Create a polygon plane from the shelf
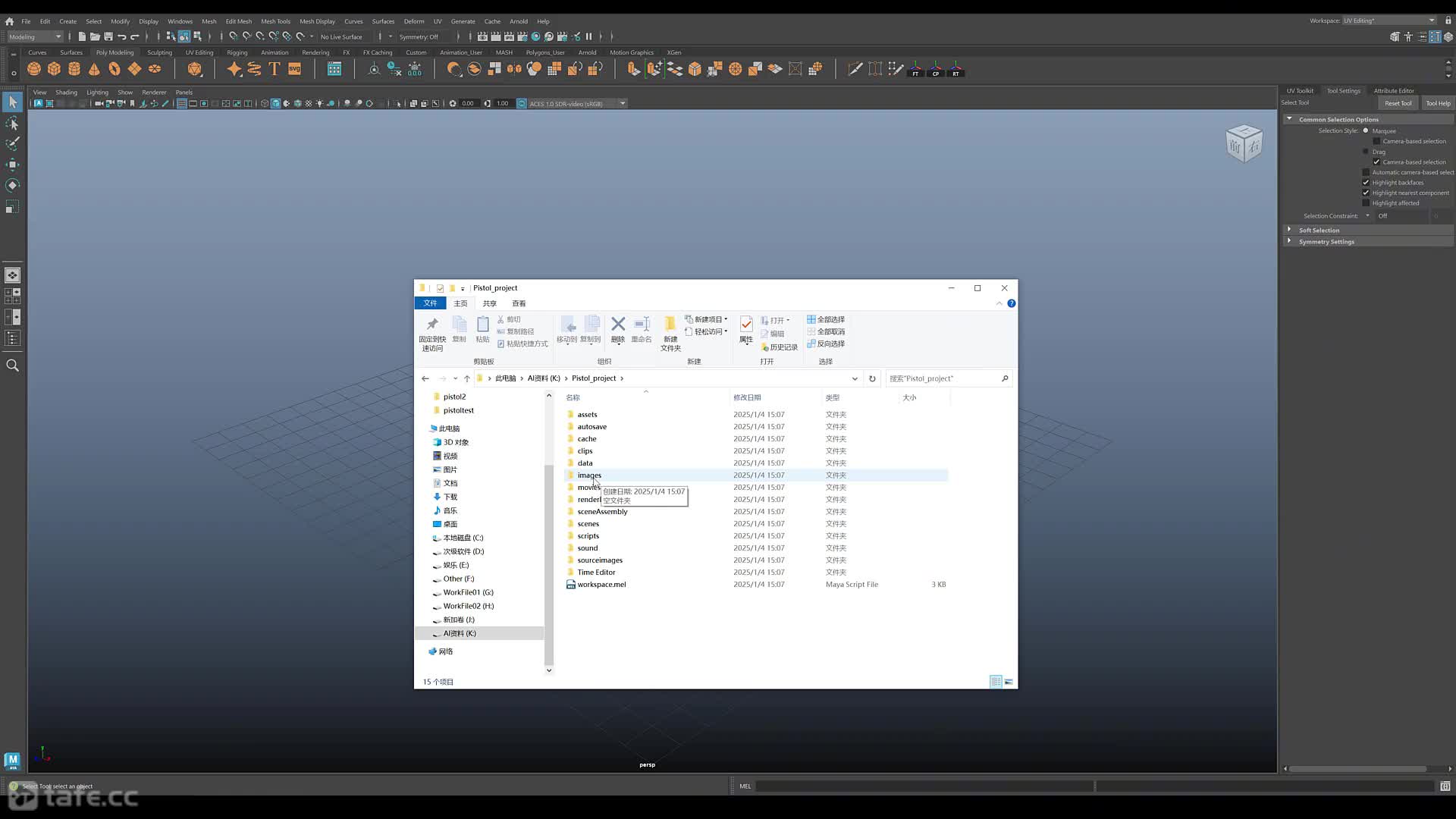1456x819 pixels. click(x=134, y=69)
